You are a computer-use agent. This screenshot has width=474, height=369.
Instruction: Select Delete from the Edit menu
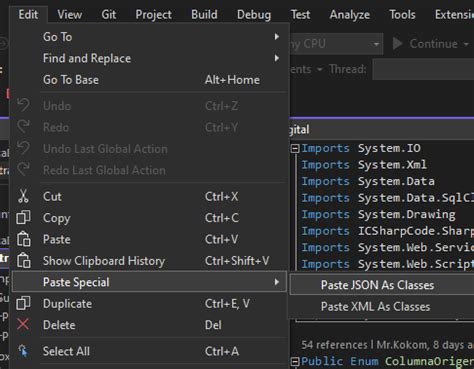click(x=149, y=325)
